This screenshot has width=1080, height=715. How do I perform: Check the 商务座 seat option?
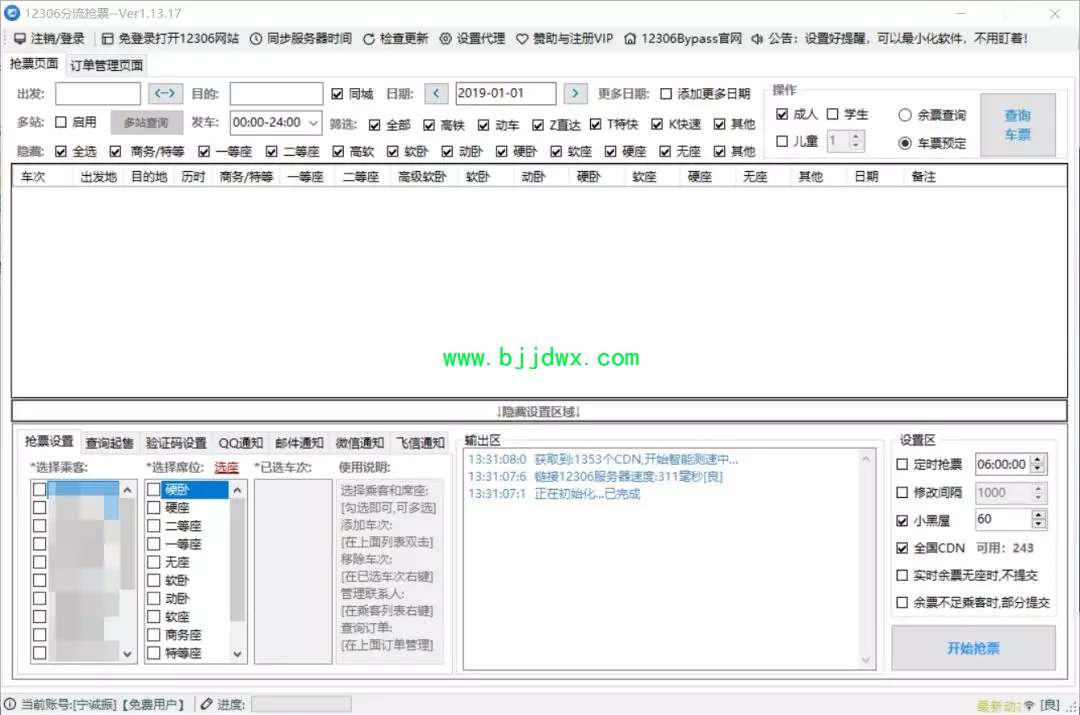tap(154, 634)
